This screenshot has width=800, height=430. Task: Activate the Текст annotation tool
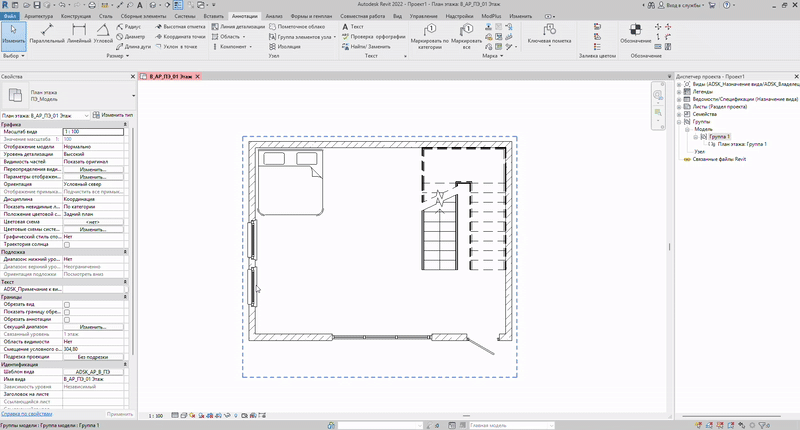tap(353, 26)
